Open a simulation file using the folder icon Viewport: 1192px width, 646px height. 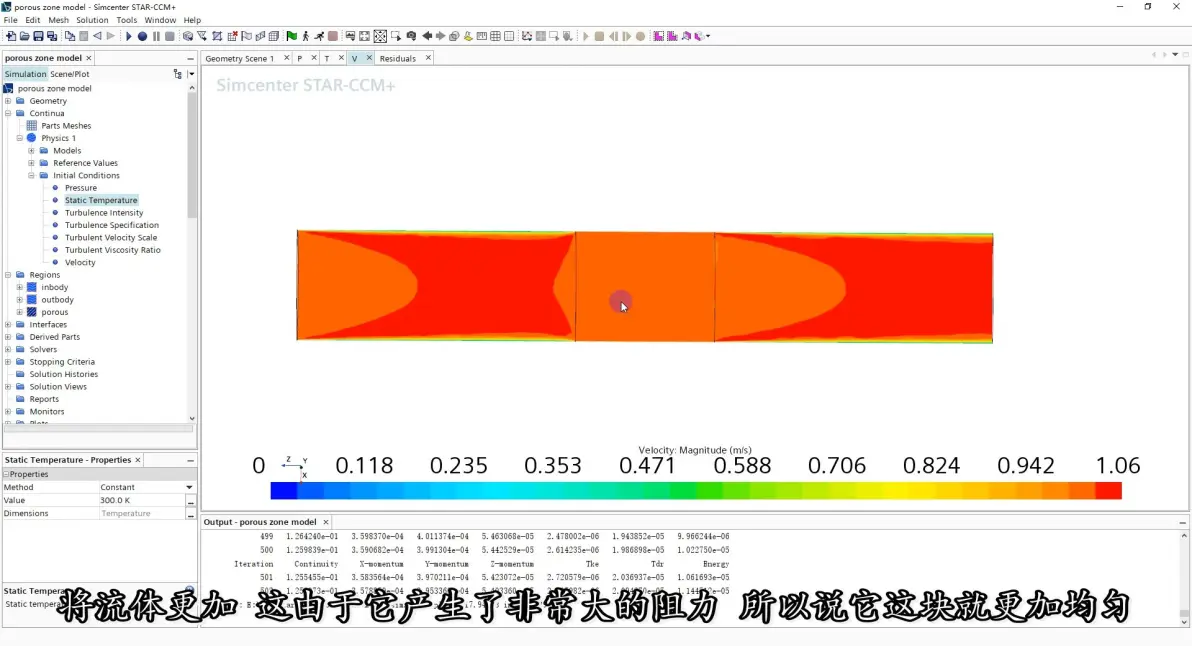click(24, 36)
